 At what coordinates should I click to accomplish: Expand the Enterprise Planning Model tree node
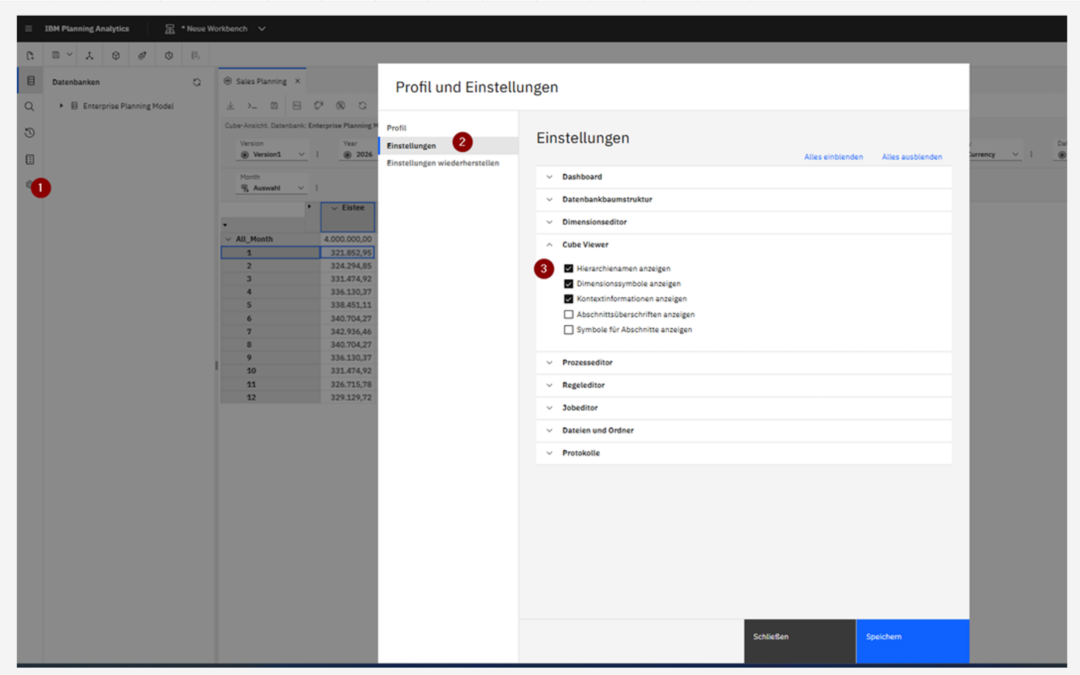click(x=61, y=106)
